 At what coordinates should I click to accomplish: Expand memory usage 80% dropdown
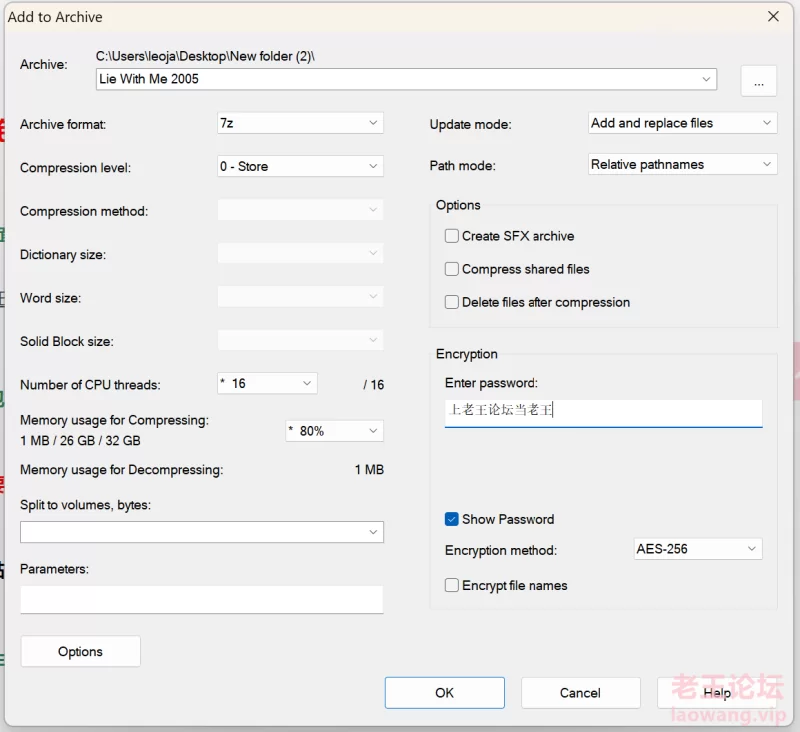[x=334, y=431]
